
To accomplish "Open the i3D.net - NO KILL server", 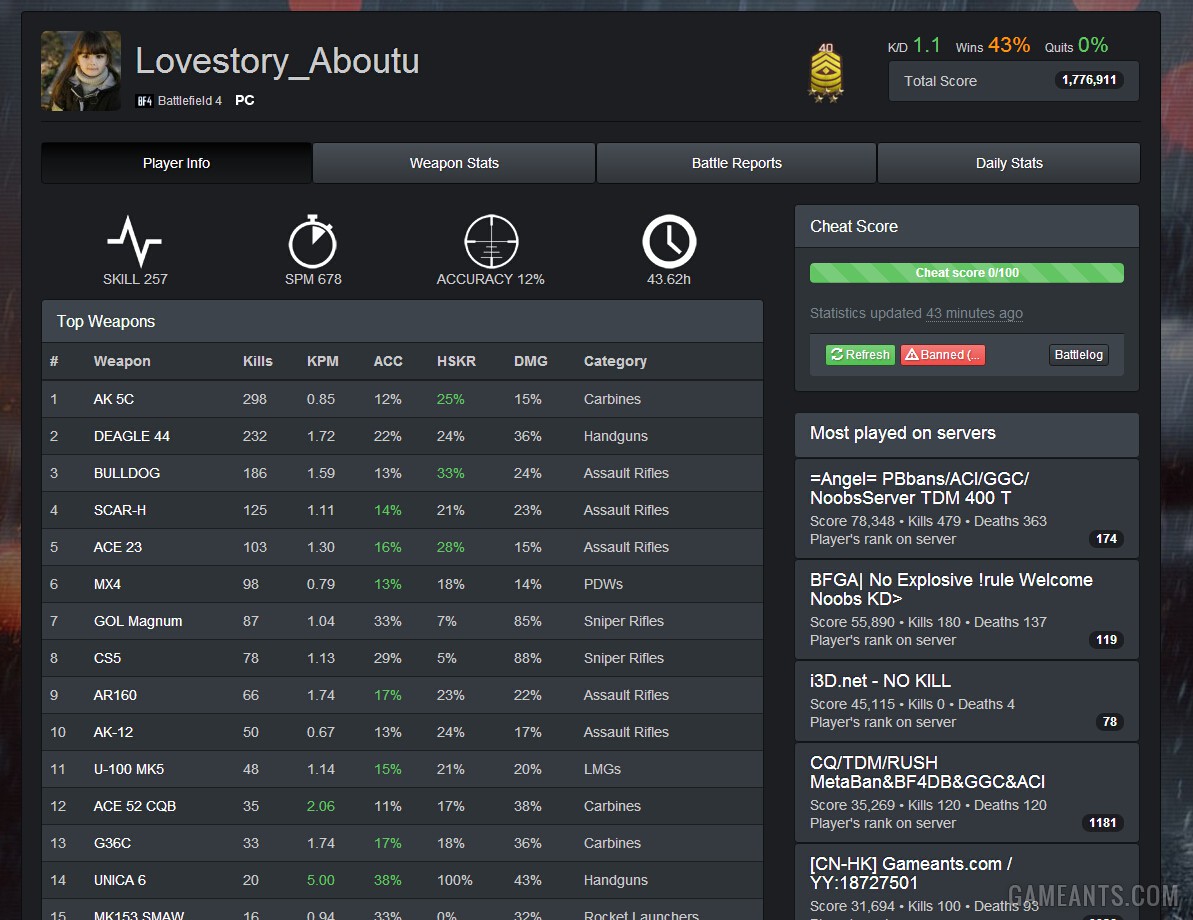I will pos(966,701).
